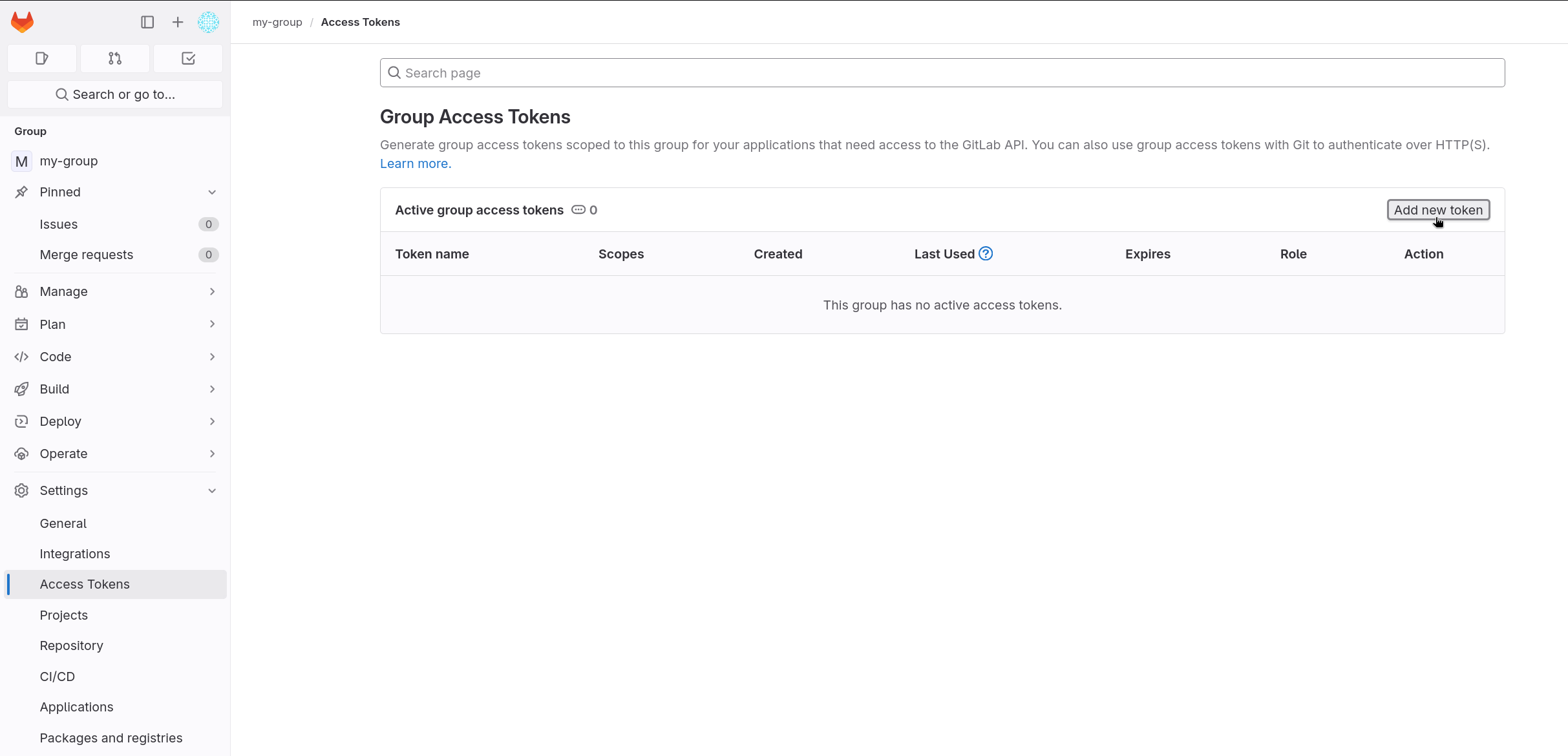Screen dimensions: 1568x756
Task: Open the Search or go to field
Action: [114, 94]
